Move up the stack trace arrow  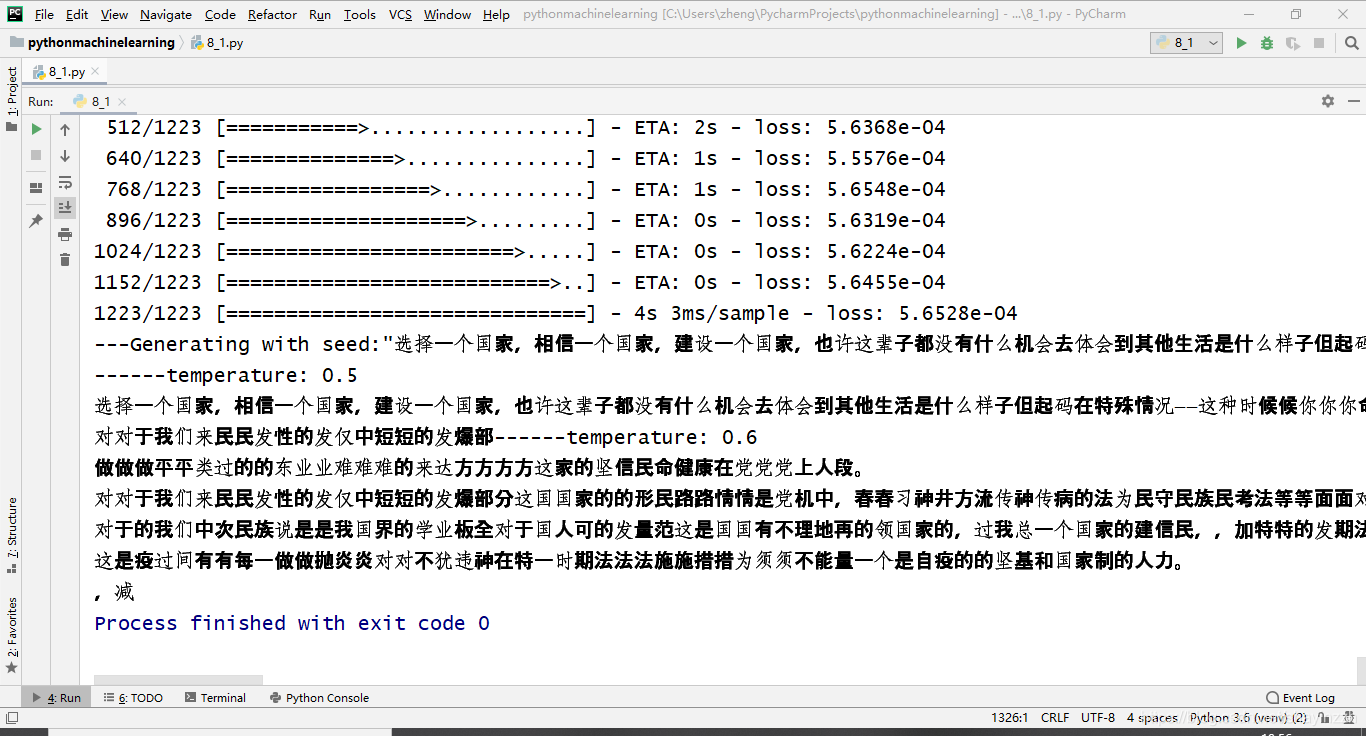pos(65,130)
